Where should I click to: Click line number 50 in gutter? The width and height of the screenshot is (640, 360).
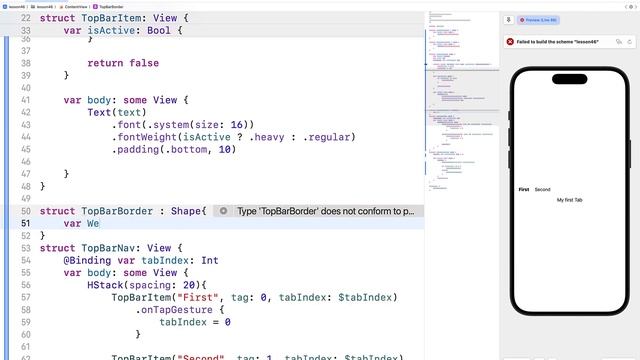point(26,211)
